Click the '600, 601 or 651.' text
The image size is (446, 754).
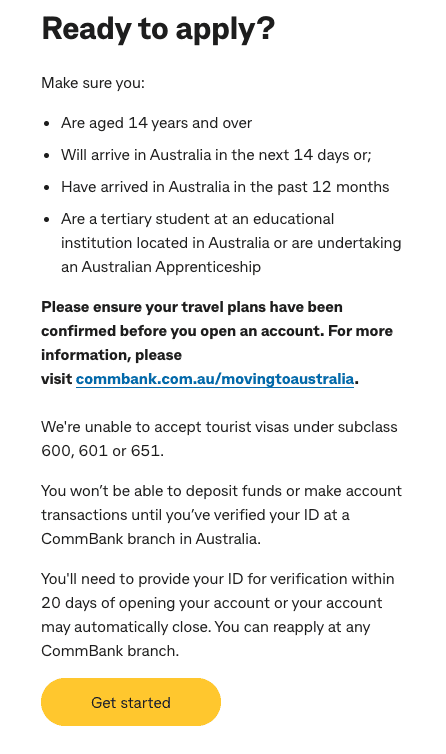coord(102,451)
